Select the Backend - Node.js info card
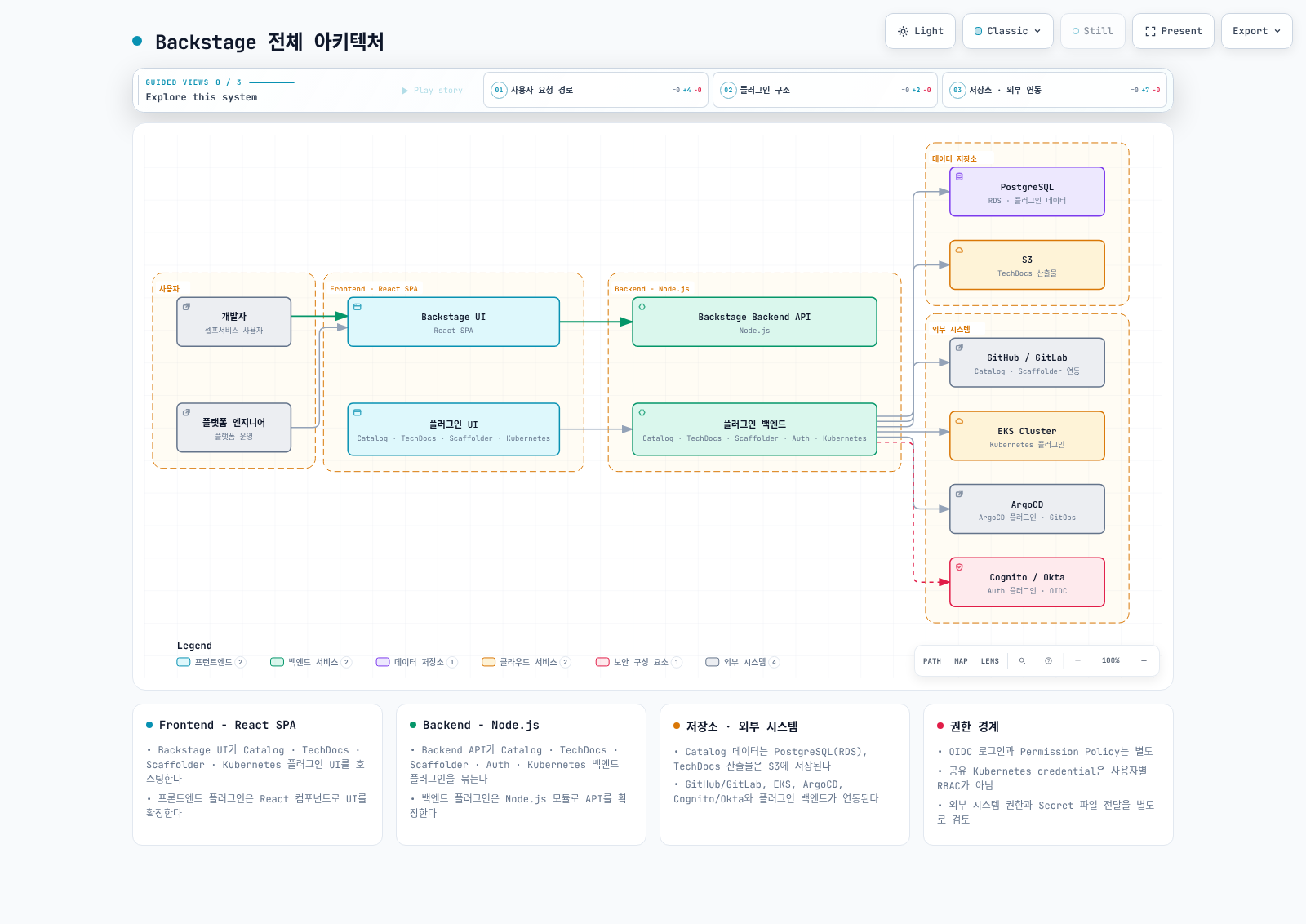 click(521, 775)
